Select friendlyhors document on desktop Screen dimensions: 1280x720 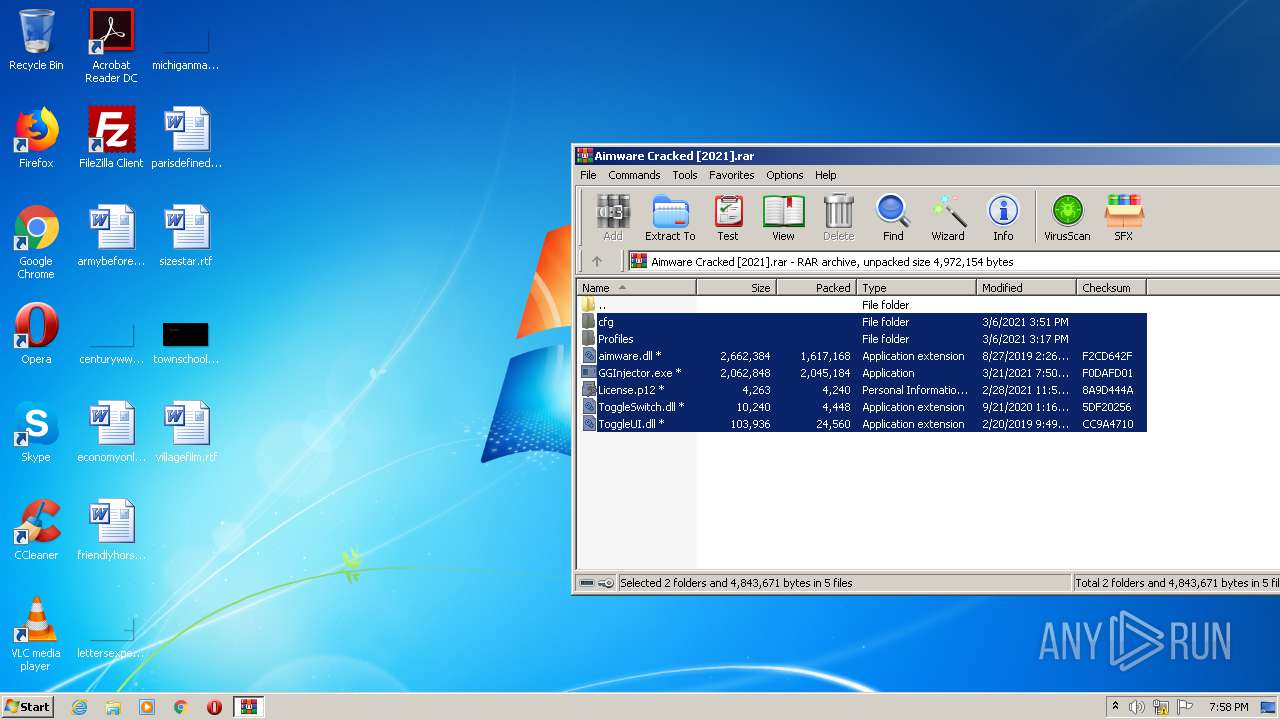tap(111, 530)
